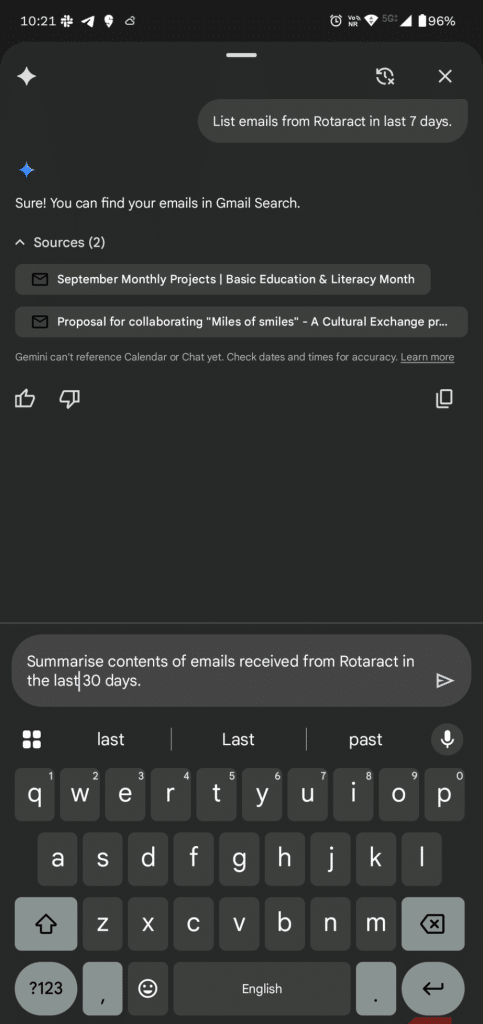This screenshot has width=483, height=1024.
Task: Focus the prompt text input field
Action: tap(222, 671)
